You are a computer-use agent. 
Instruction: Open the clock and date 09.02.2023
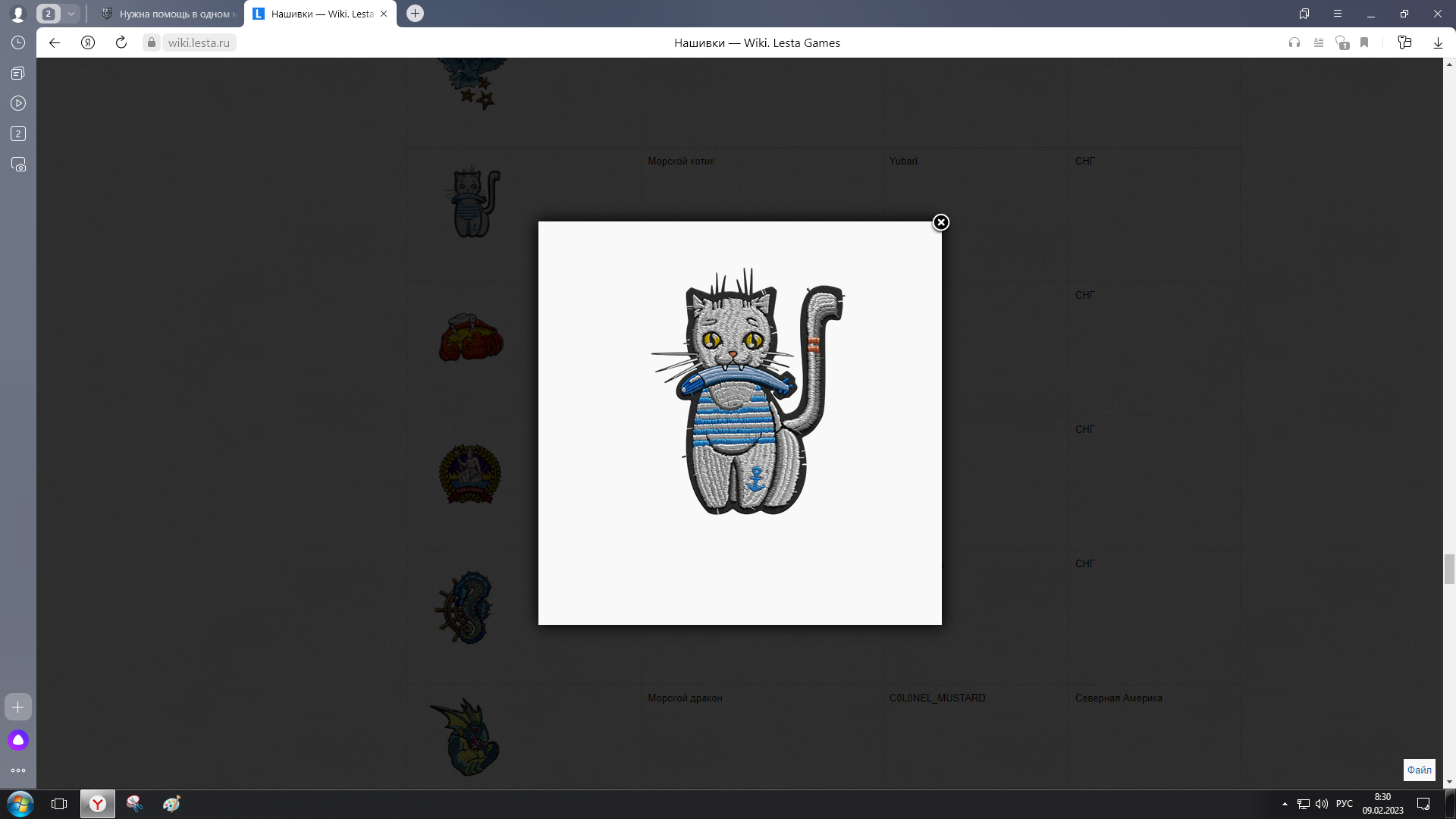(1382, 804)
